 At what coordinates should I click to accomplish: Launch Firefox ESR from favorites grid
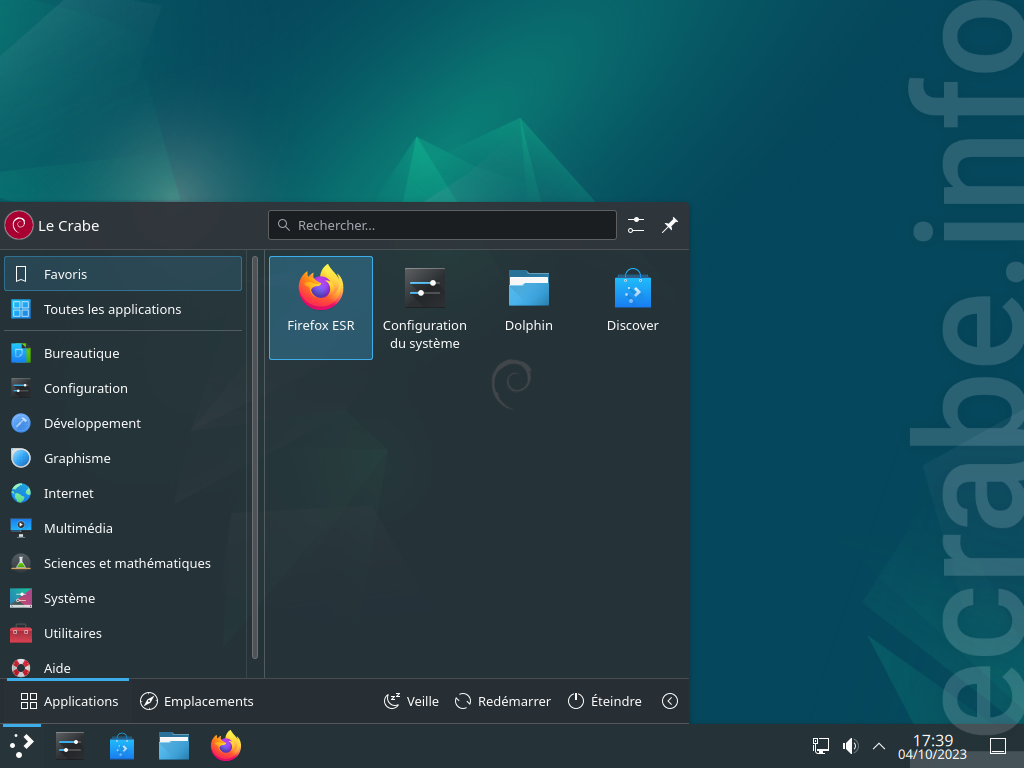[x=321, y=308]
